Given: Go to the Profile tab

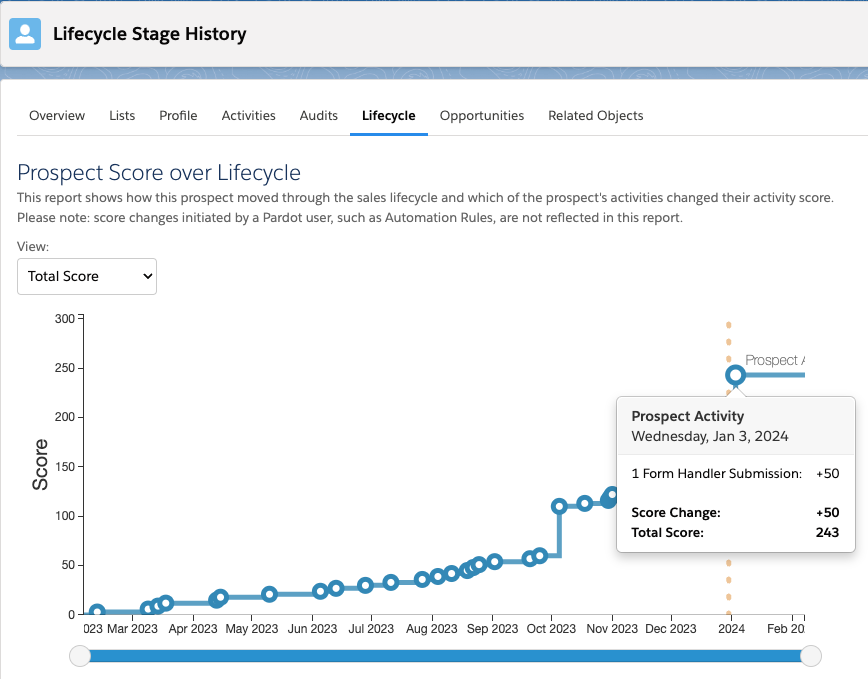Looking at the screenshot, I should [178, 116].
